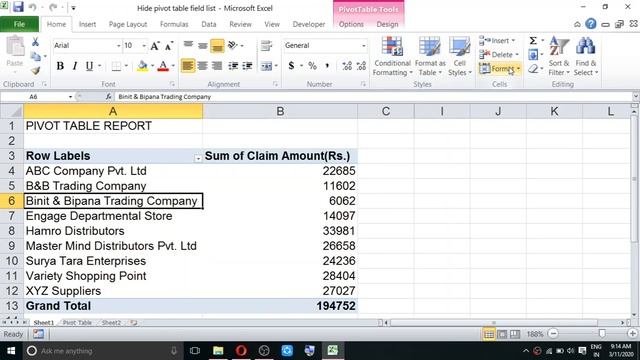640x360 pixels.
Task: Switch to the Page Layout tab
Action: click(x=128, y=24)
